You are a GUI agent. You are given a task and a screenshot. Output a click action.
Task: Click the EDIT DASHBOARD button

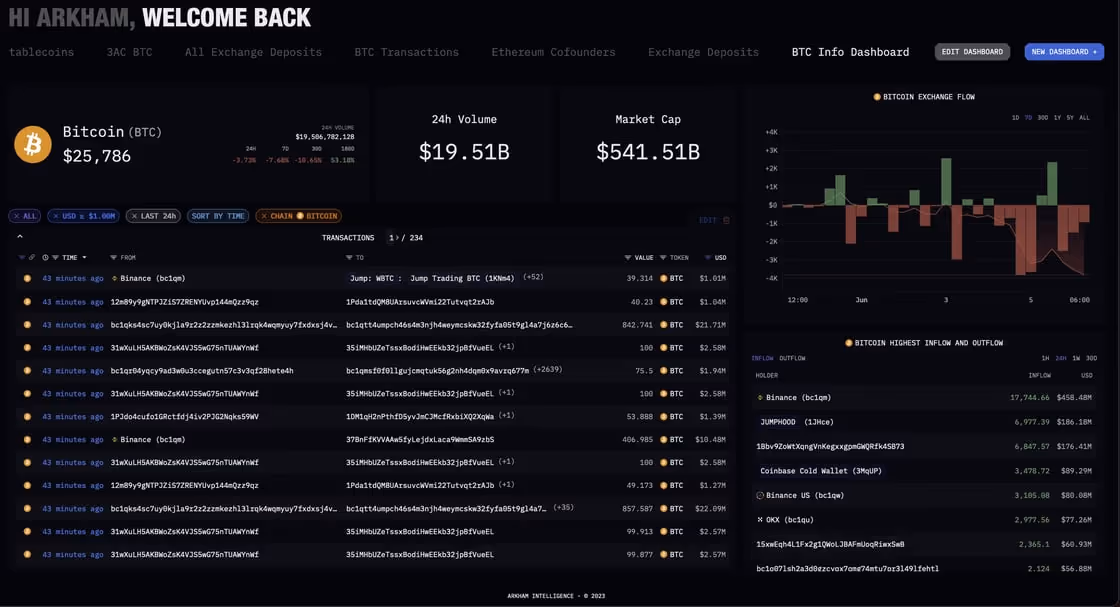click(972, 51)
